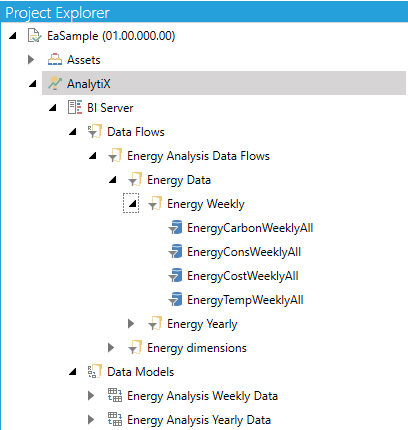Select the Energy Data folder label
Image resolution: width=408 pixels, height=430 pixels.
[x=179, y=180]
